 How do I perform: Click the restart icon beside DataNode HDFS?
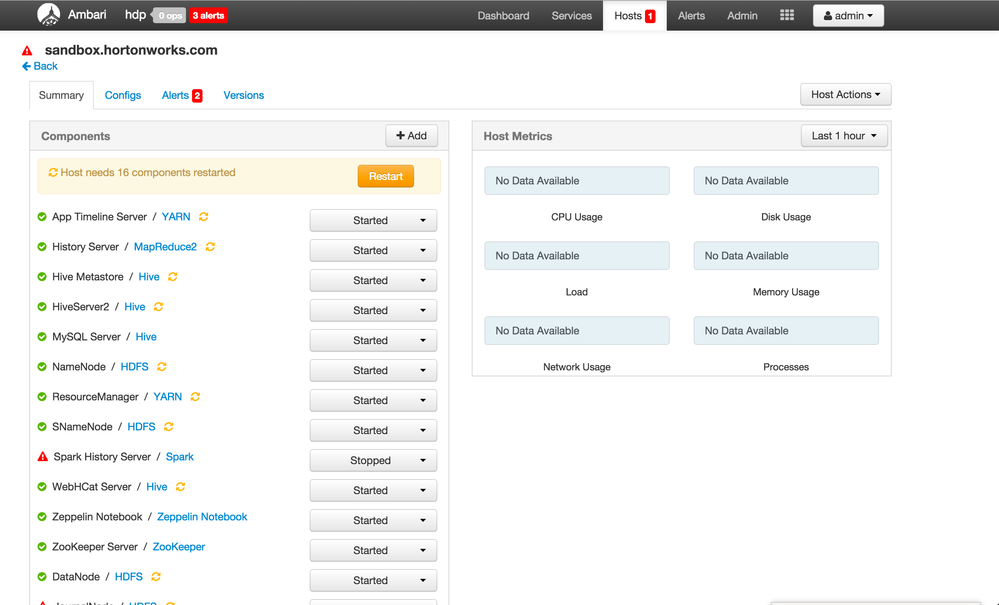coord(156,577)
